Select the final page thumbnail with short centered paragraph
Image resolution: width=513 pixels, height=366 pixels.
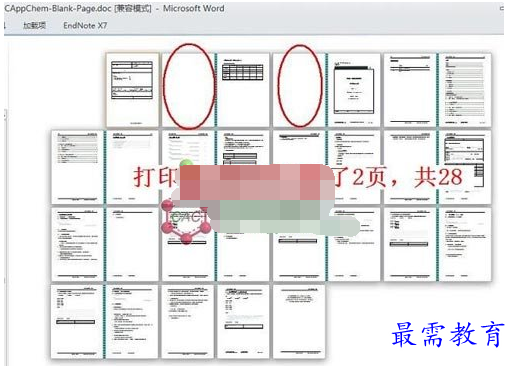click(299, 322)
